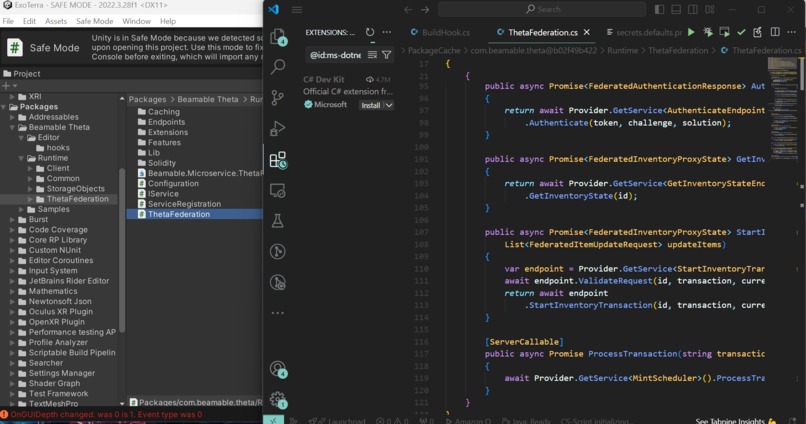Customize layout from the title bar
The image size is (806, 424).
[x=710, y=9]
